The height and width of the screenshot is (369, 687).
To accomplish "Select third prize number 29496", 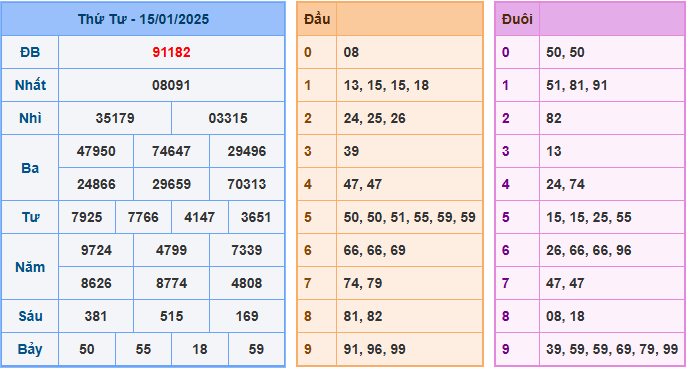I will pos(247,151).
